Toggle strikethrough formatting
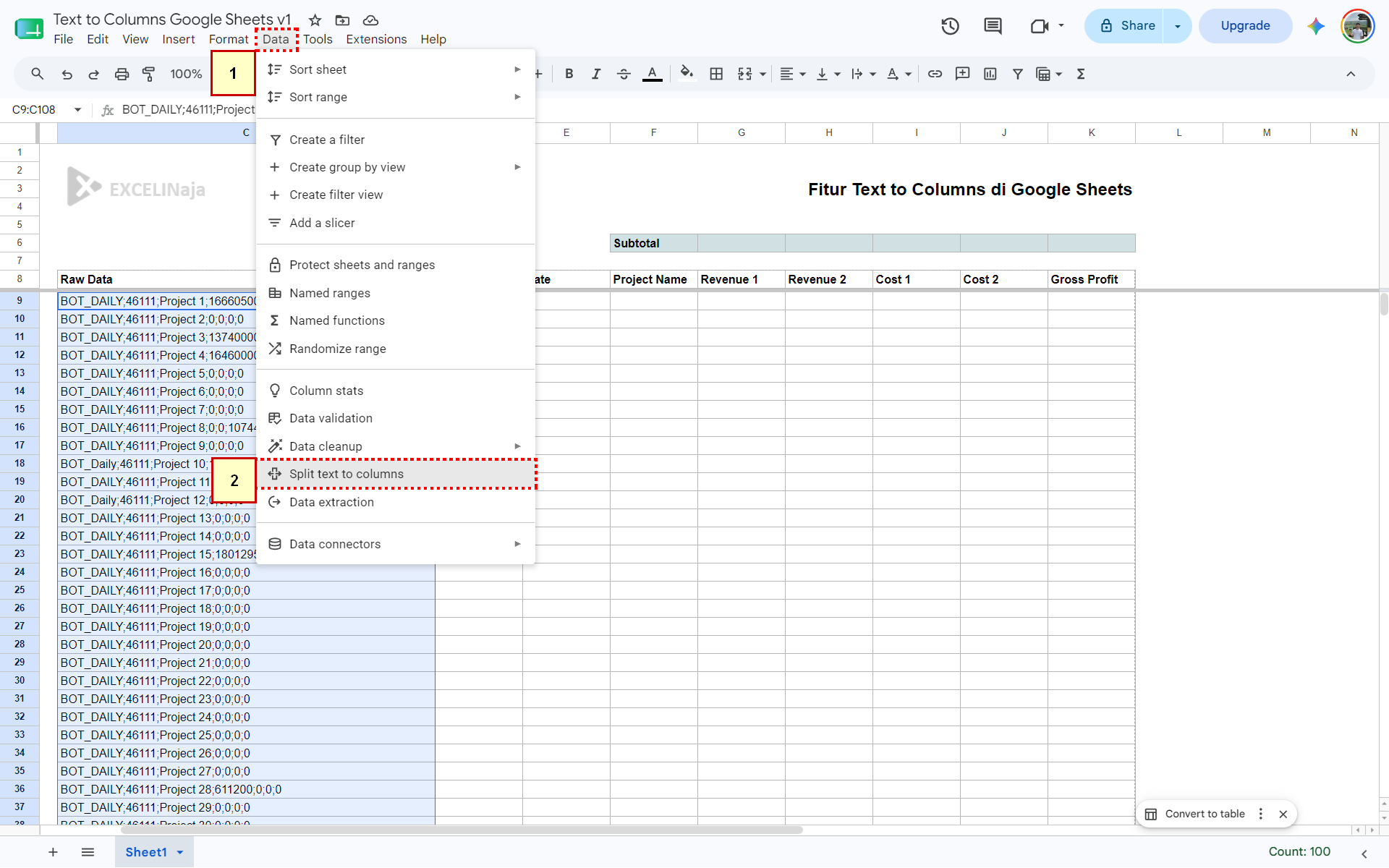 click(624, 74)
